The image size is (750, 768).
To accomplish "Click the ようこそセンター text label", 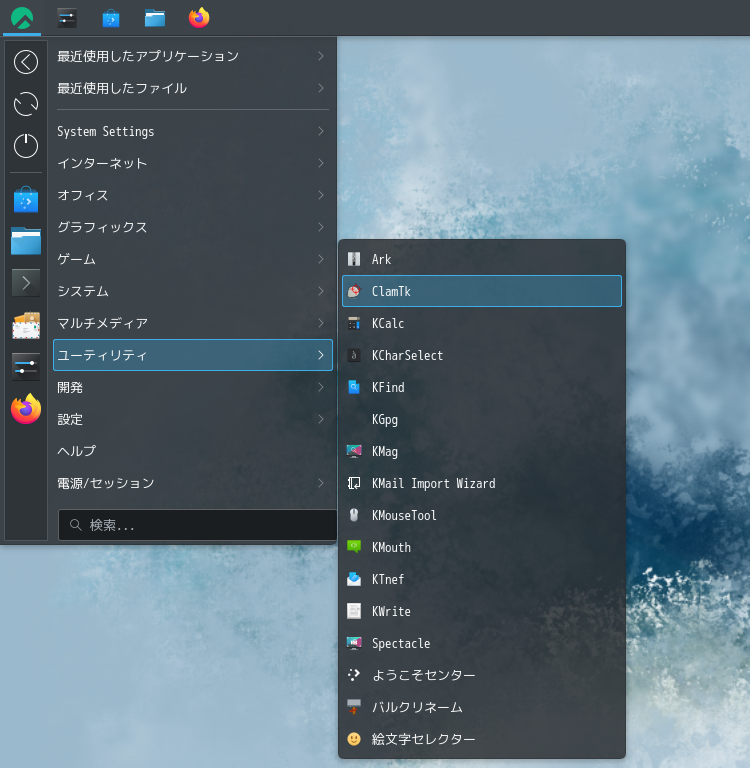I will [423, 675].
